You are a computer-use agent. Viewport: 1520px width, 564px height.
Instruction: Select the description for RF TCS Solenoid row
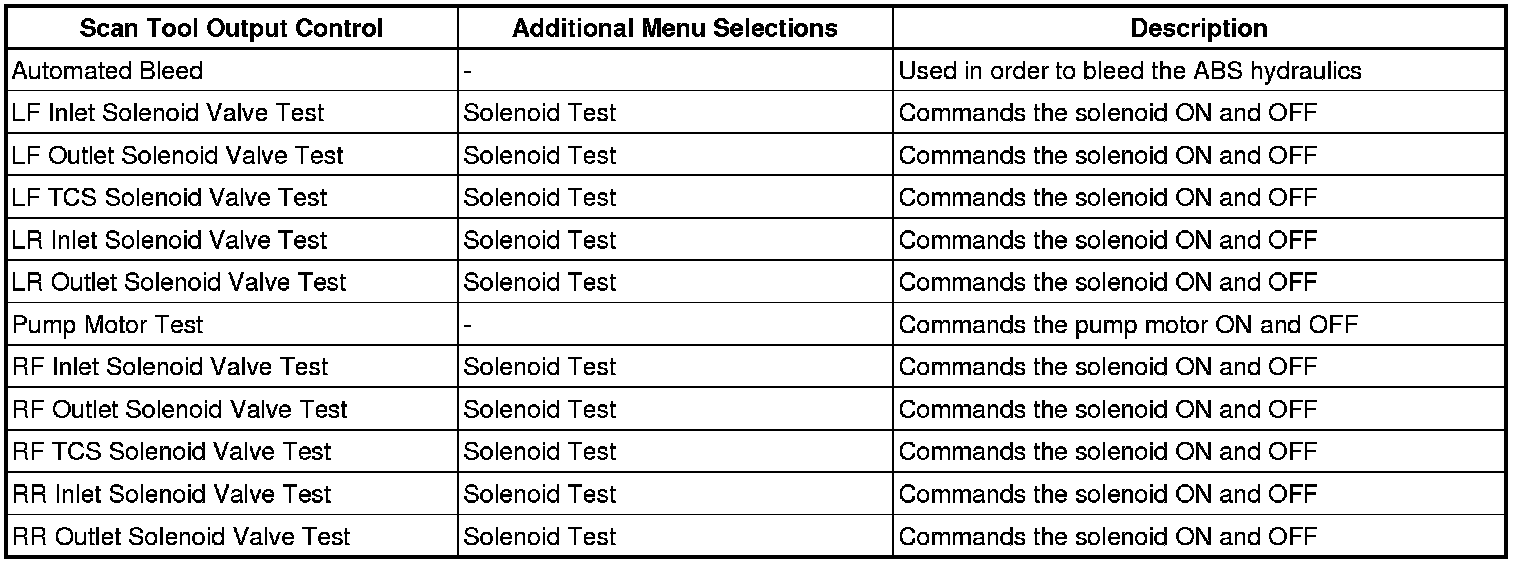pyautogui.click(x=1108, y=451)
